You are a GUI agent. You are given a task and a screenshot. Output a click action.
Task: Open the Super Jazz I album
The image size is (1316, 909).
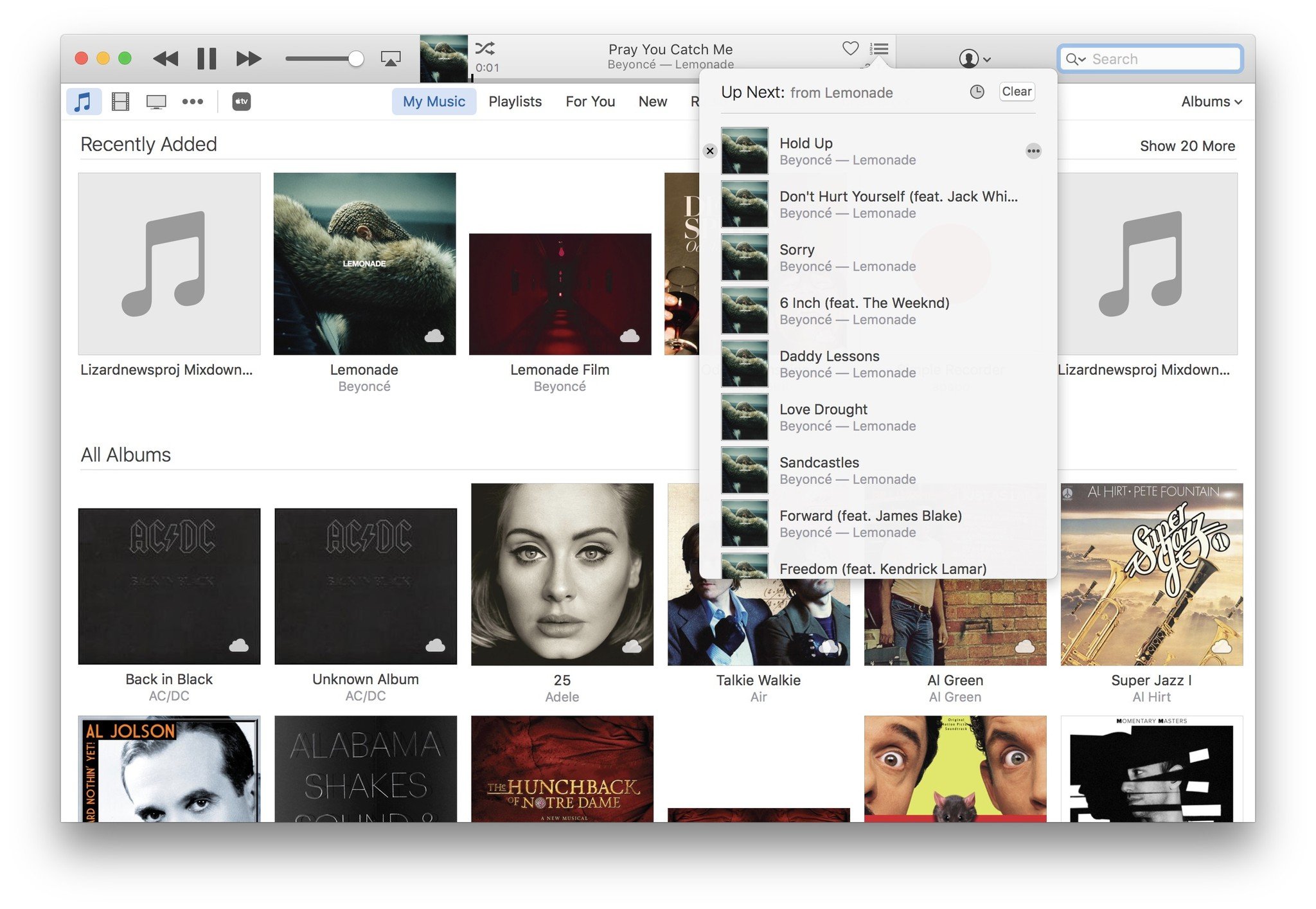[1152, 574]
